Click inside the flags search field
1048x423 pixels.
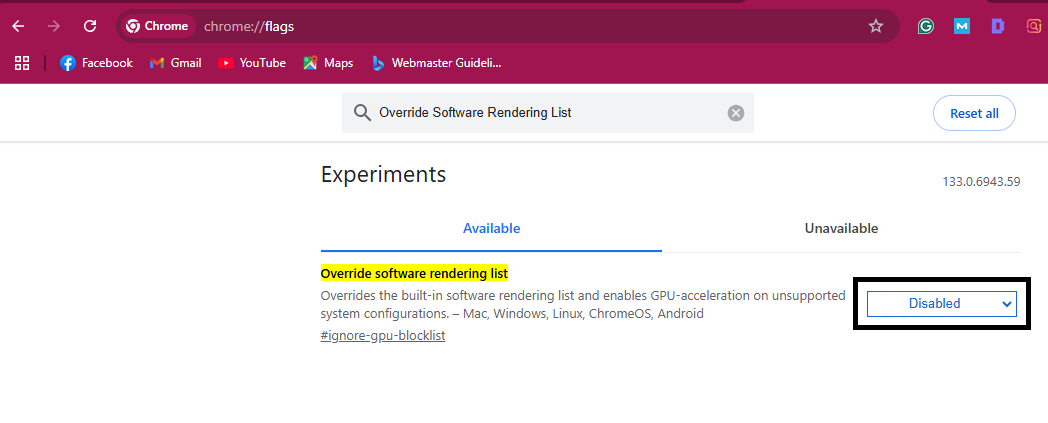pos(540,113)
